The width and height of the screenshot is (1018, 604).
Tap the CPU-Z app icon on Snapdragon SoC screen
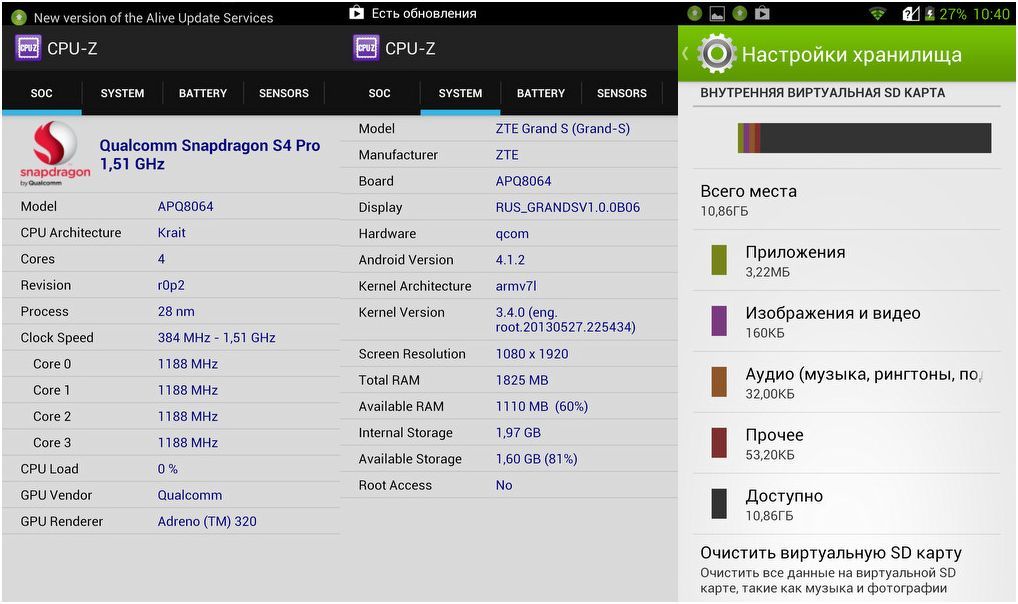pos(28,48)
